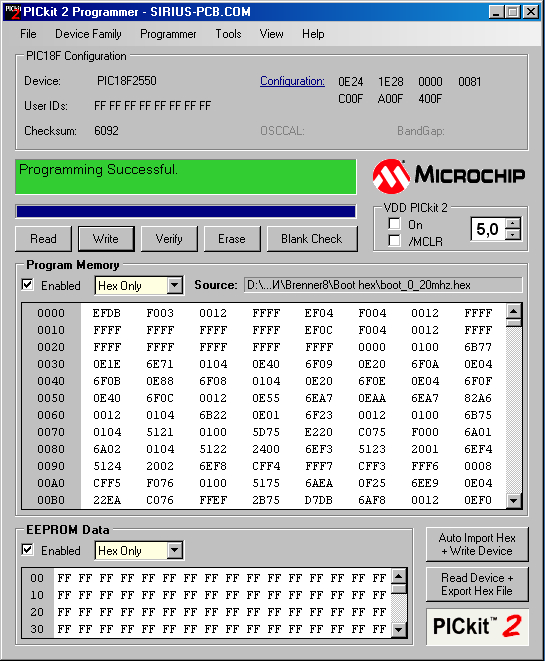Viewport: 545px width, 661px height.
Task: Open the Device Family menu
Action: (88, 34)
